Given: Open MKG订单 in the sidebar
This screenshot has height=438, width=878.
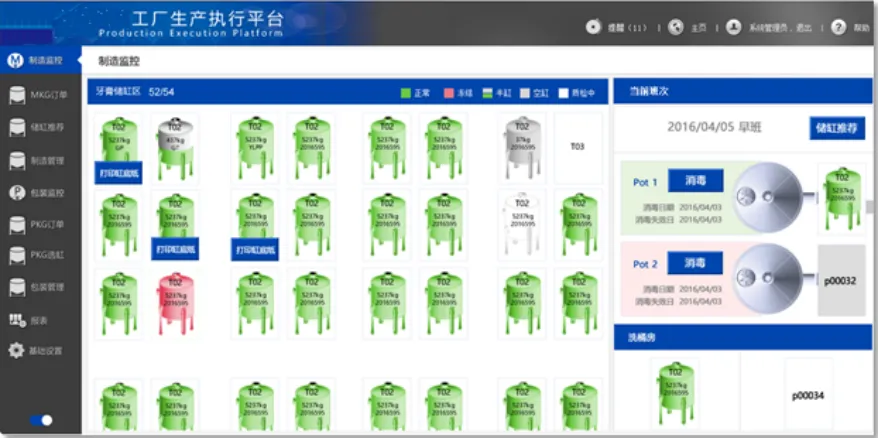Looking at the screenshot, I should pyautogui.click(x=40, y=96).
